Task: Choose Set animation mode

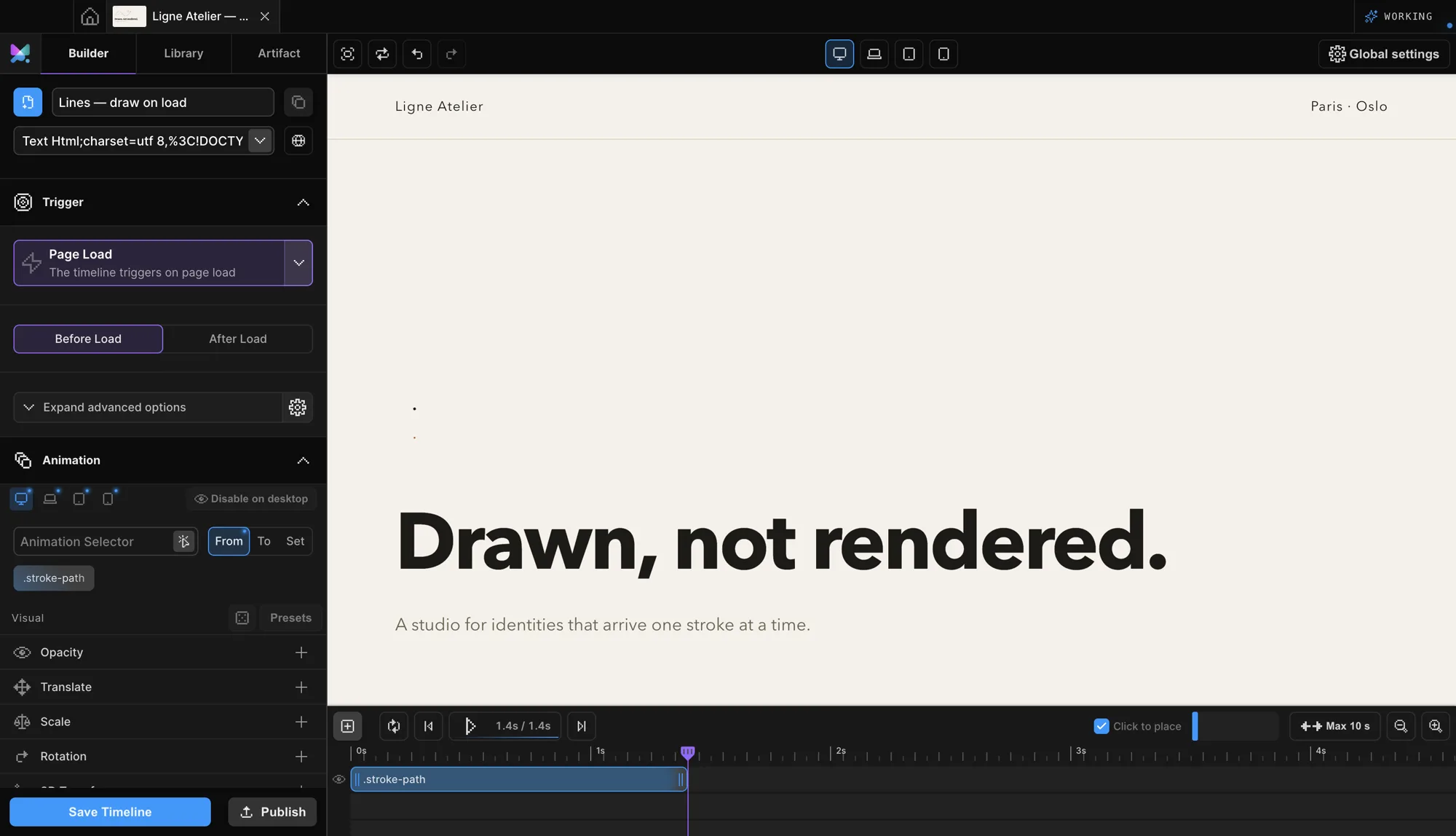Action: (x=295, y=541)
